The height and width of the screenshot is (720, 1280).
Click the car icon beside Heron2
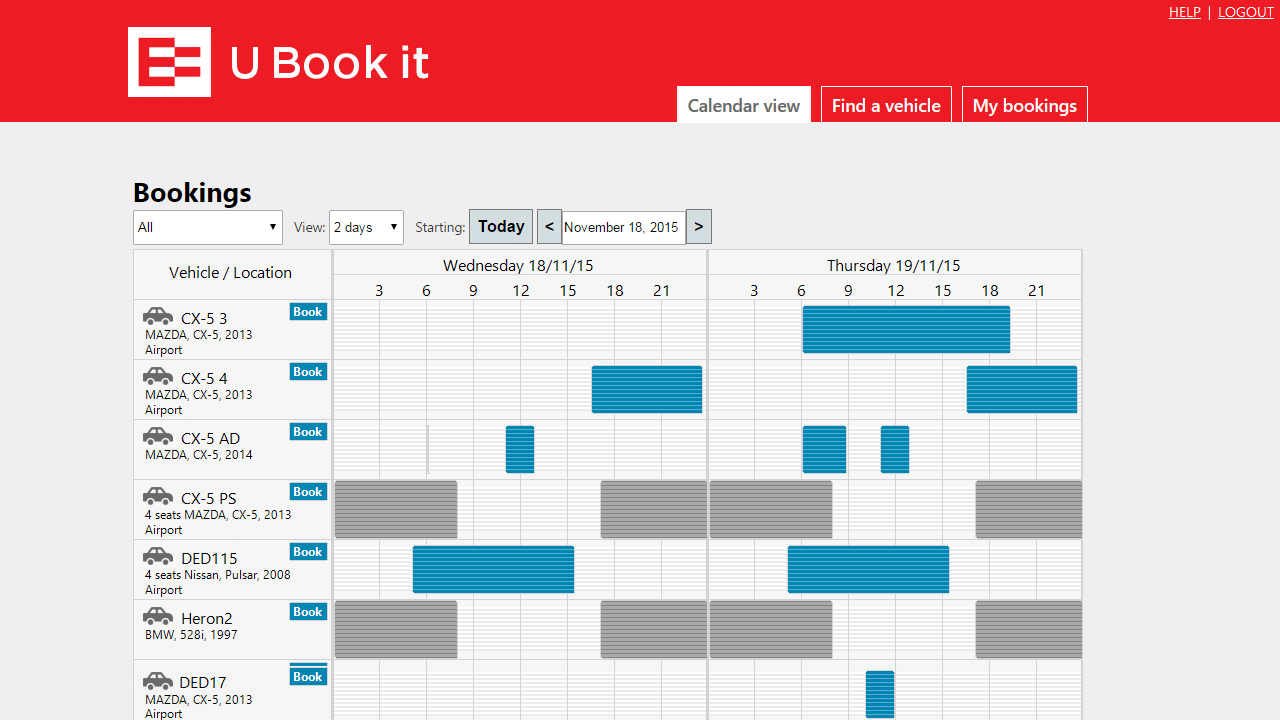[158, 617]
